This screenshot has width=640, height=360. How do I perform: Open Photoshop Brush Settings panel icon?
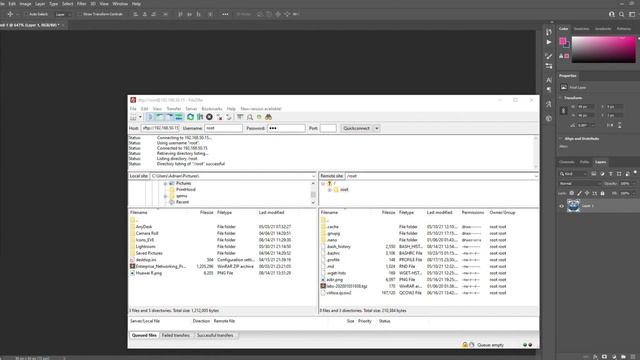(x=549, y=56)
